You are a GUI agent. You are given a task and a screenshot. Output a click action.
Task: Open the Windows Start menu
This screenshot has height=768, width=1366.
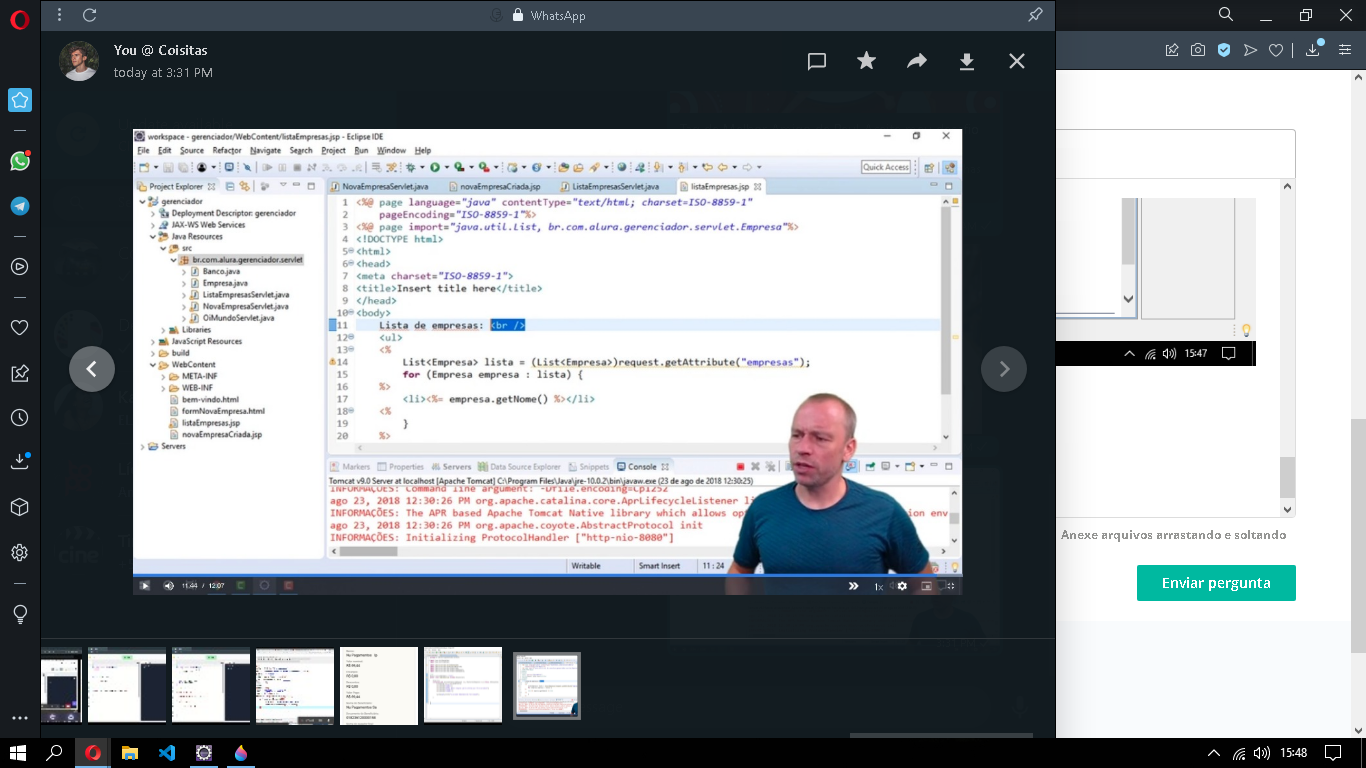click(17, 753)
